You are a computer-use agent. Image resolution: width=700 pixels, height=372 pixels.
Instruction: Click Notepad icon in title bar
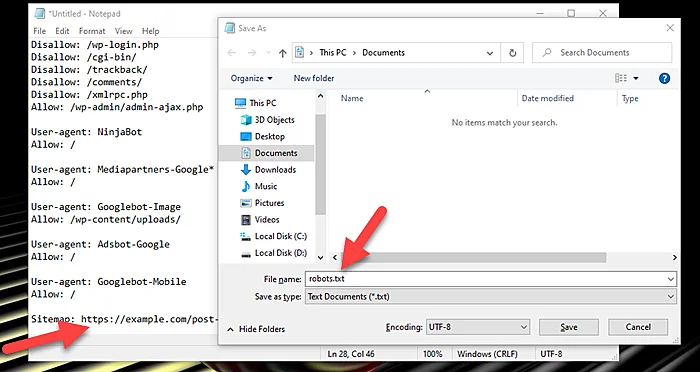40,13
